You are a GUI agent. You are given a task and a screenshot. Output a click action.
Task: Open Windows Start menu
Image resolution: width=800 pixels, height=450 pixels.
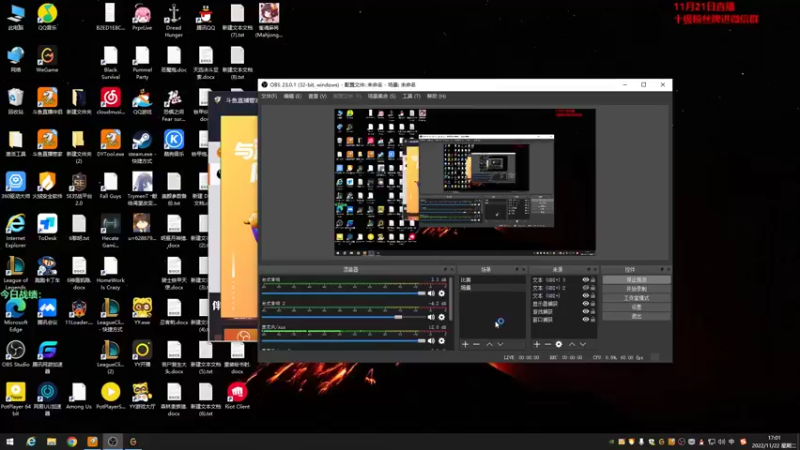10,442
